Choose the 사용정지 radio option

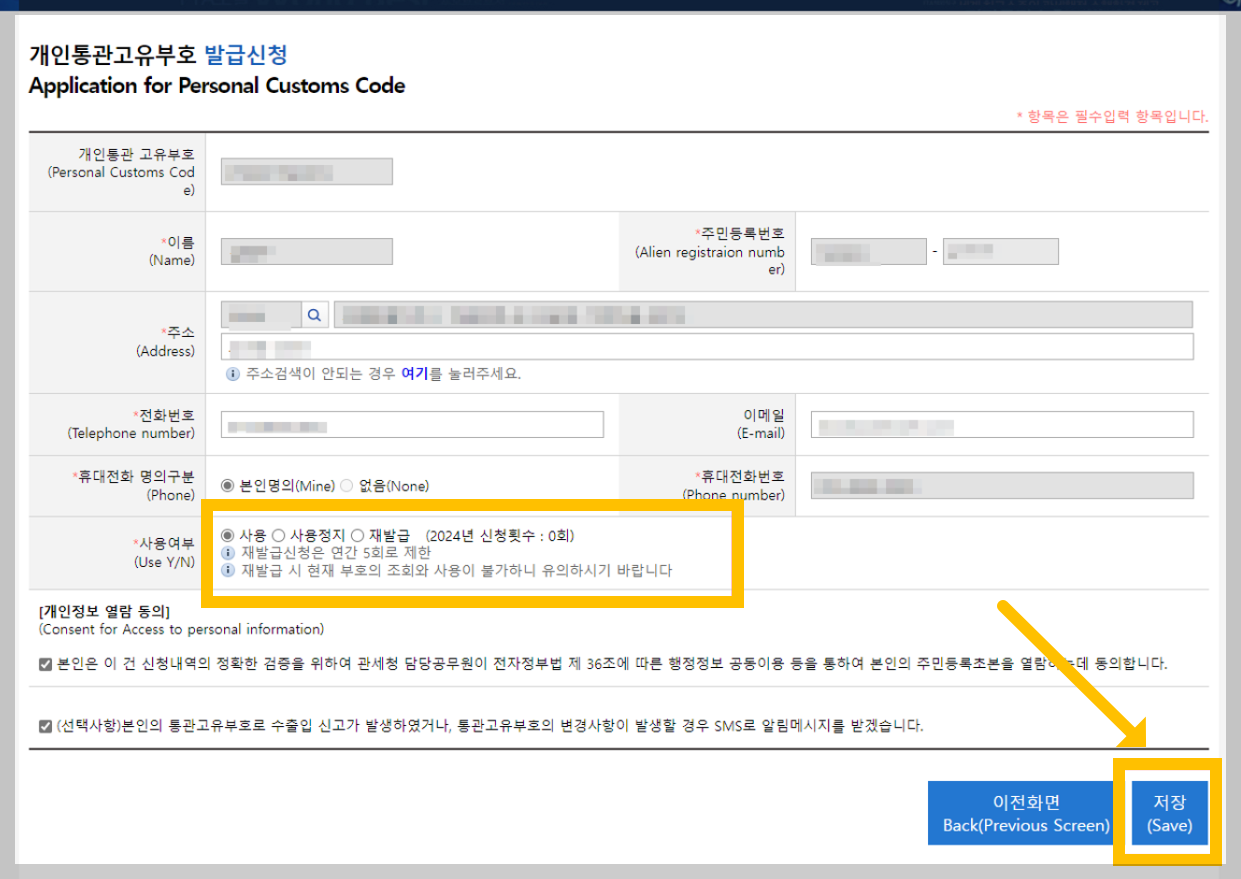point(278,536)
